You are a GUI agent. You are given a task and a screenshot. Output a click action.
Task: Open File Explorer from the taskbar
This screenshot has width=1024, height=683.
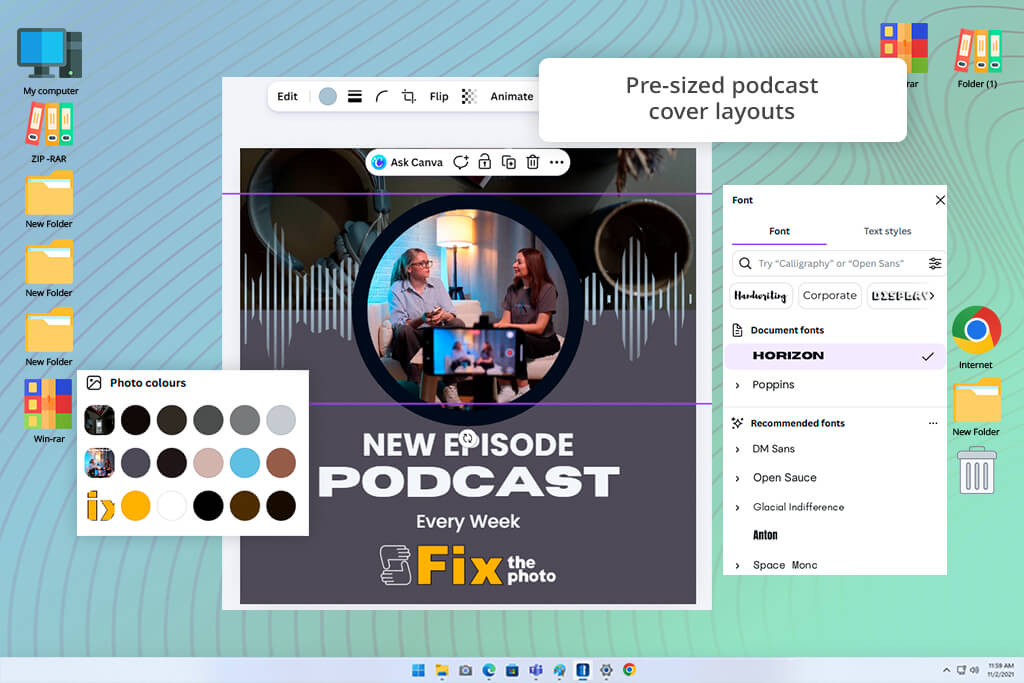point(441,670)
